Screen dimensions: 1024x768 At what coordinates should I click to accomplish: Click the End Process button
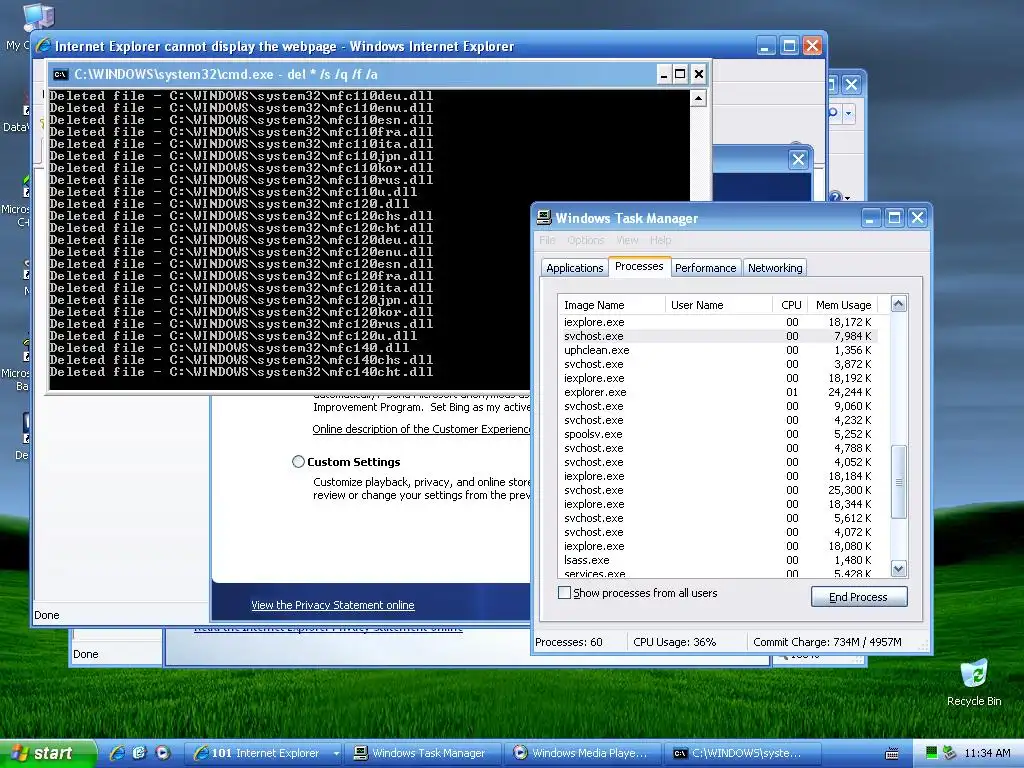[859, 597]
